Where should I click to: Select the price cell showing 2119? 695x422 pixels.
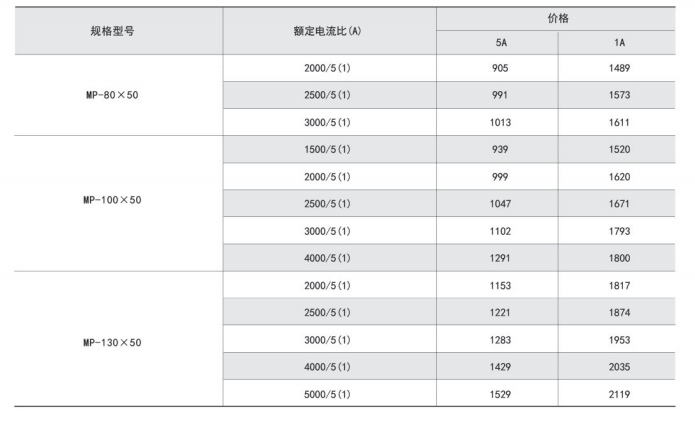coord(619,394)
